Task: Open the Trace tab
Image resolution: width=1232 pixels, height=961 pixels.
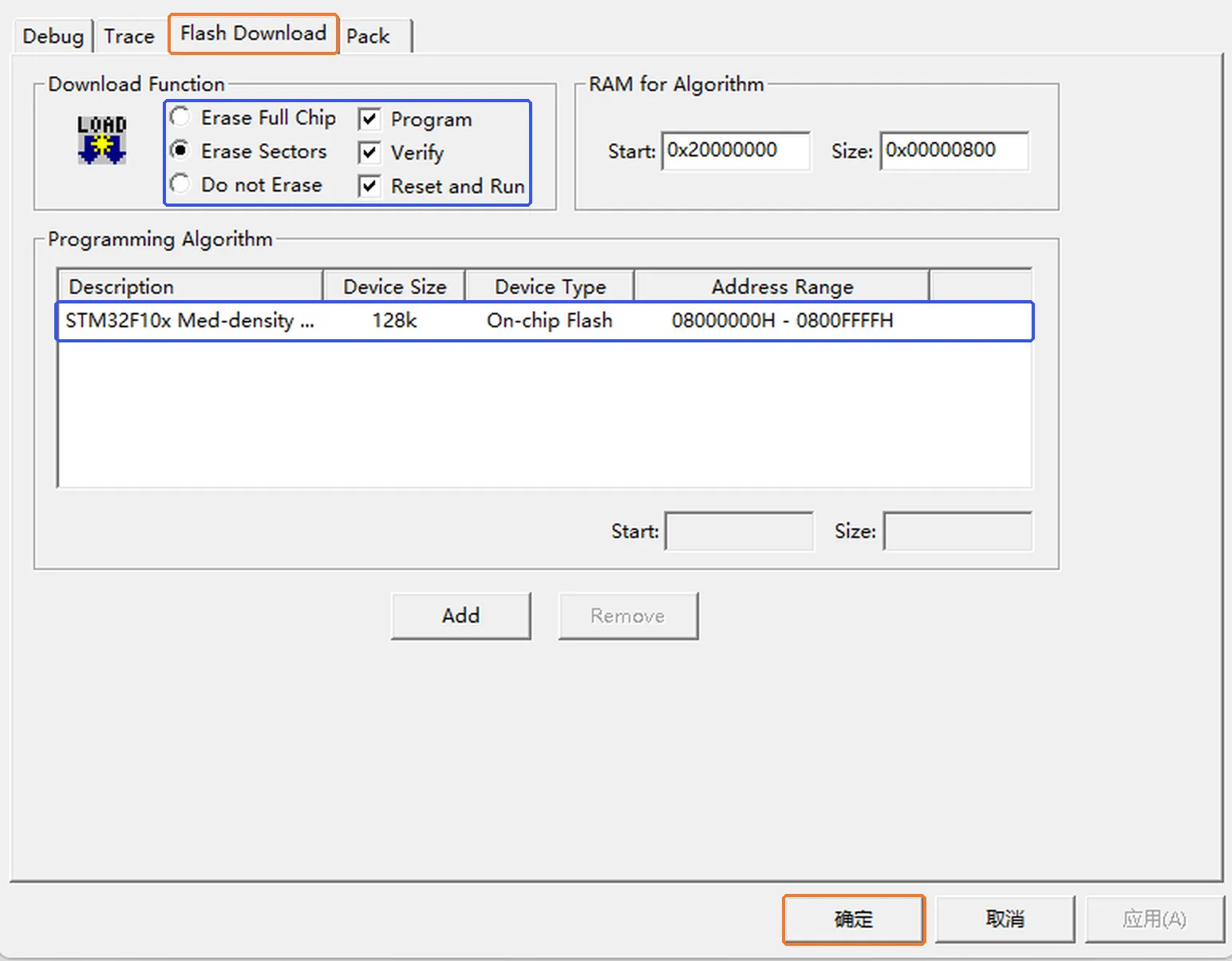Action: [x=129, y=37]
